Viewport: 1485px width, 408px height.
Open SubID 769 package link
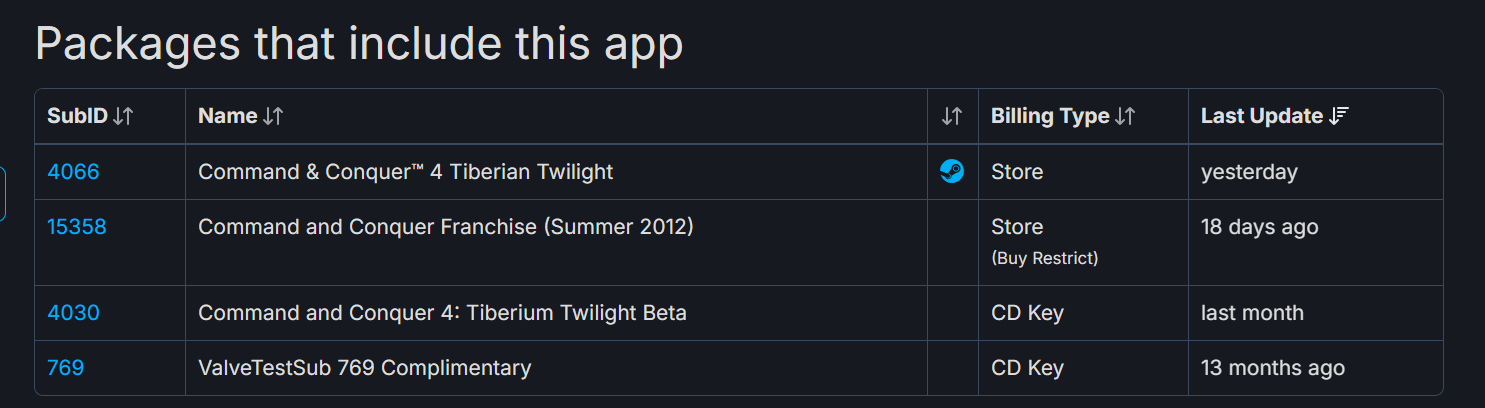point(66,368)
